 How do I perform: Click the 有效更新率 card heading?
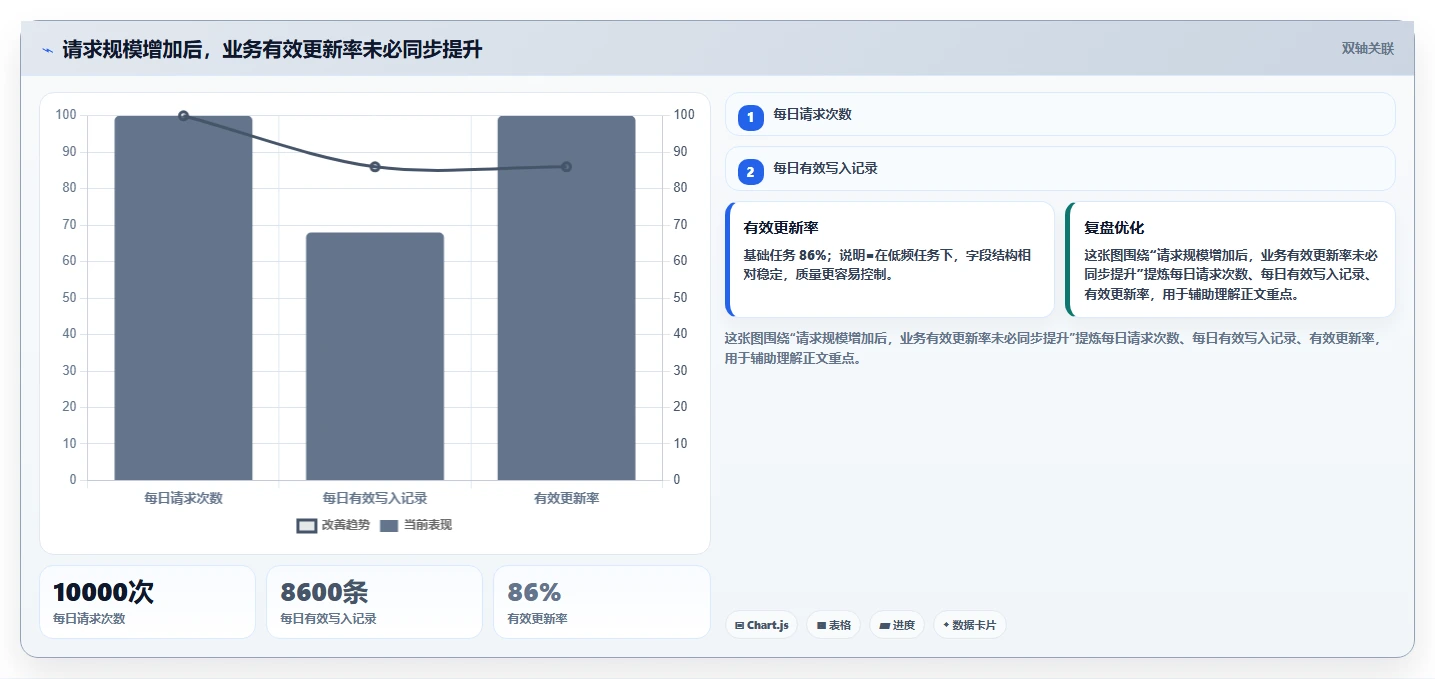coord(781,228)
